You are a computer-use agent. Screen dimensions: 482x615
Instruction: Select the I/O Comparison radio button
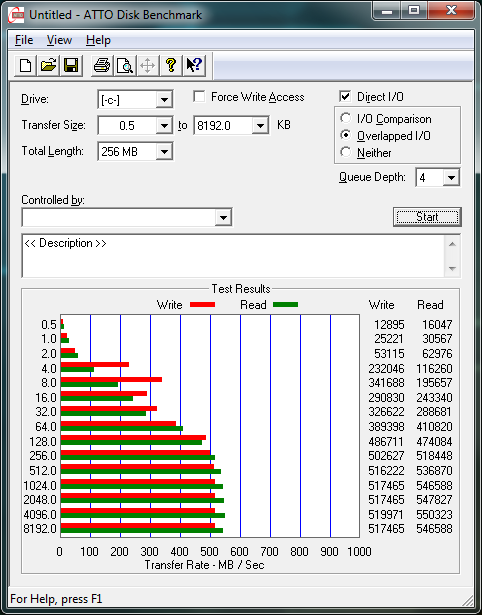(346, 118)
